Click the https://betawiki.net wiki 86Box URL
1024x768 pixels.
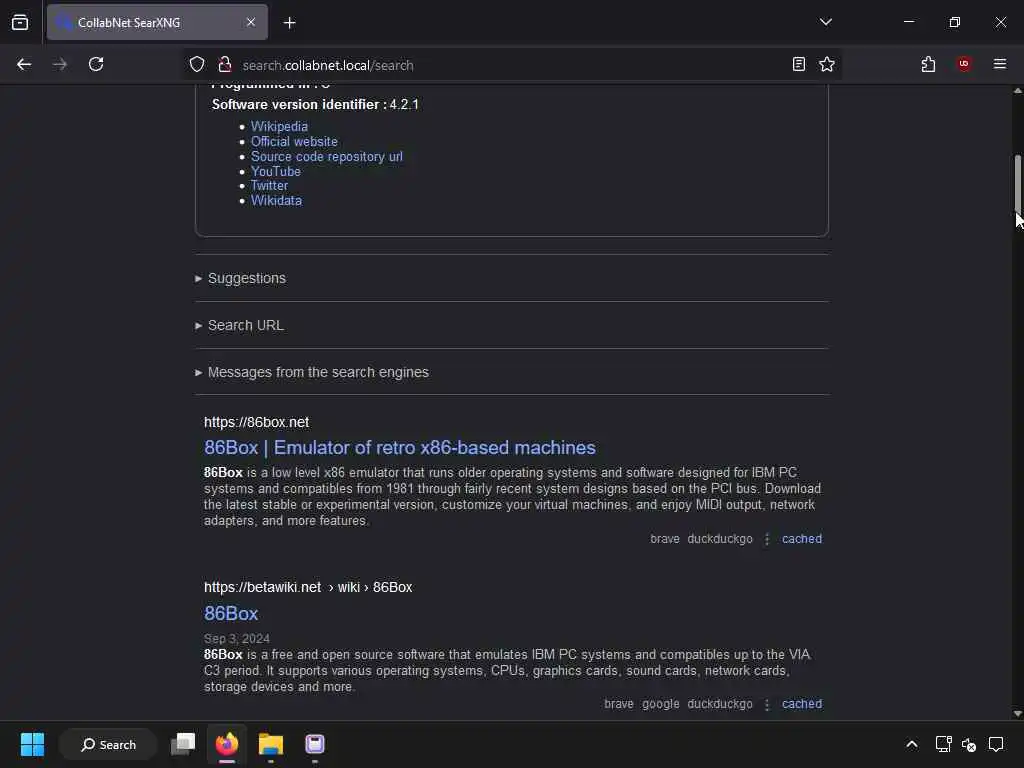point(308,588)
